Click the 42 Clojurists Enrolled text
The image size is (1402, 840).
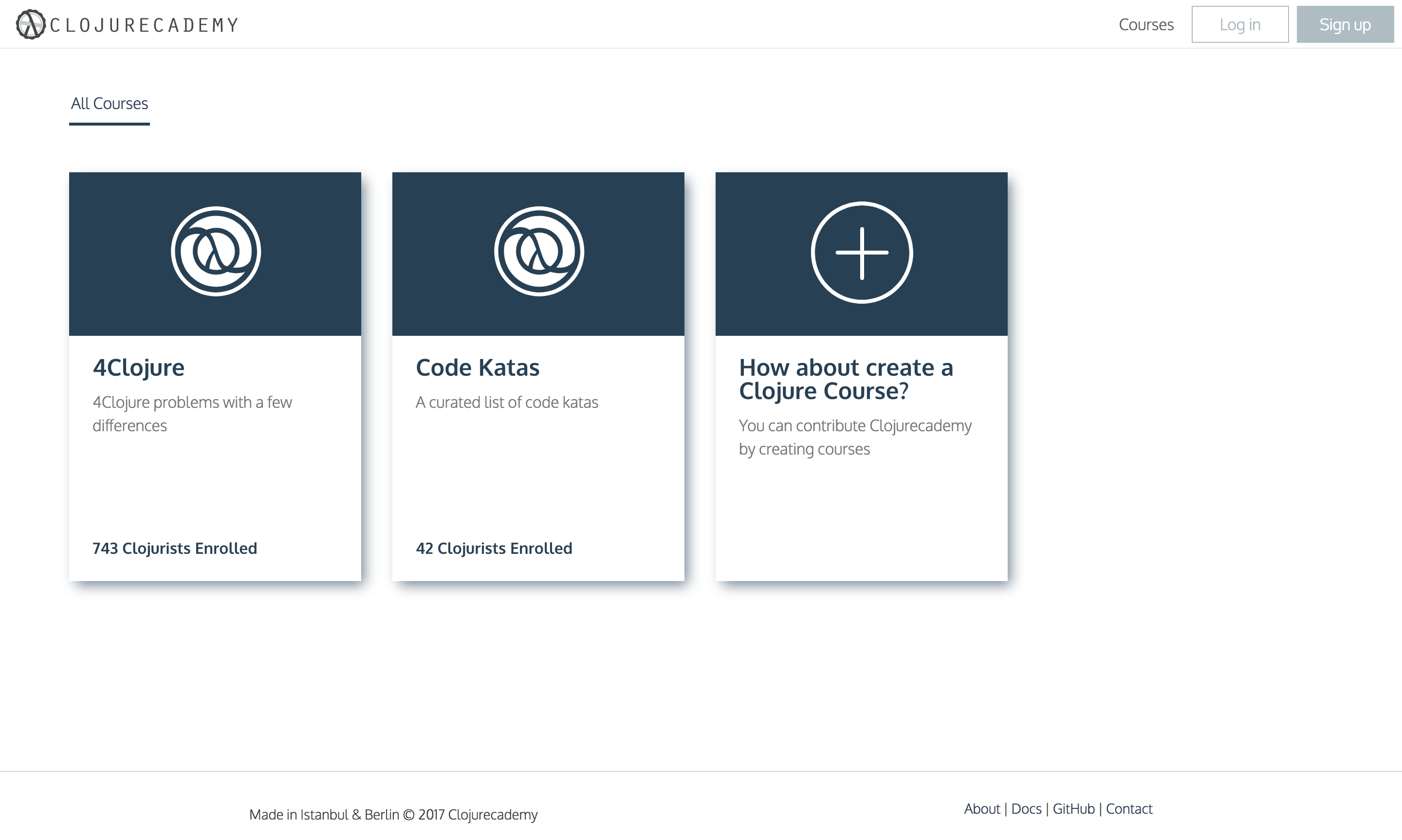click(x=494, y=548)
